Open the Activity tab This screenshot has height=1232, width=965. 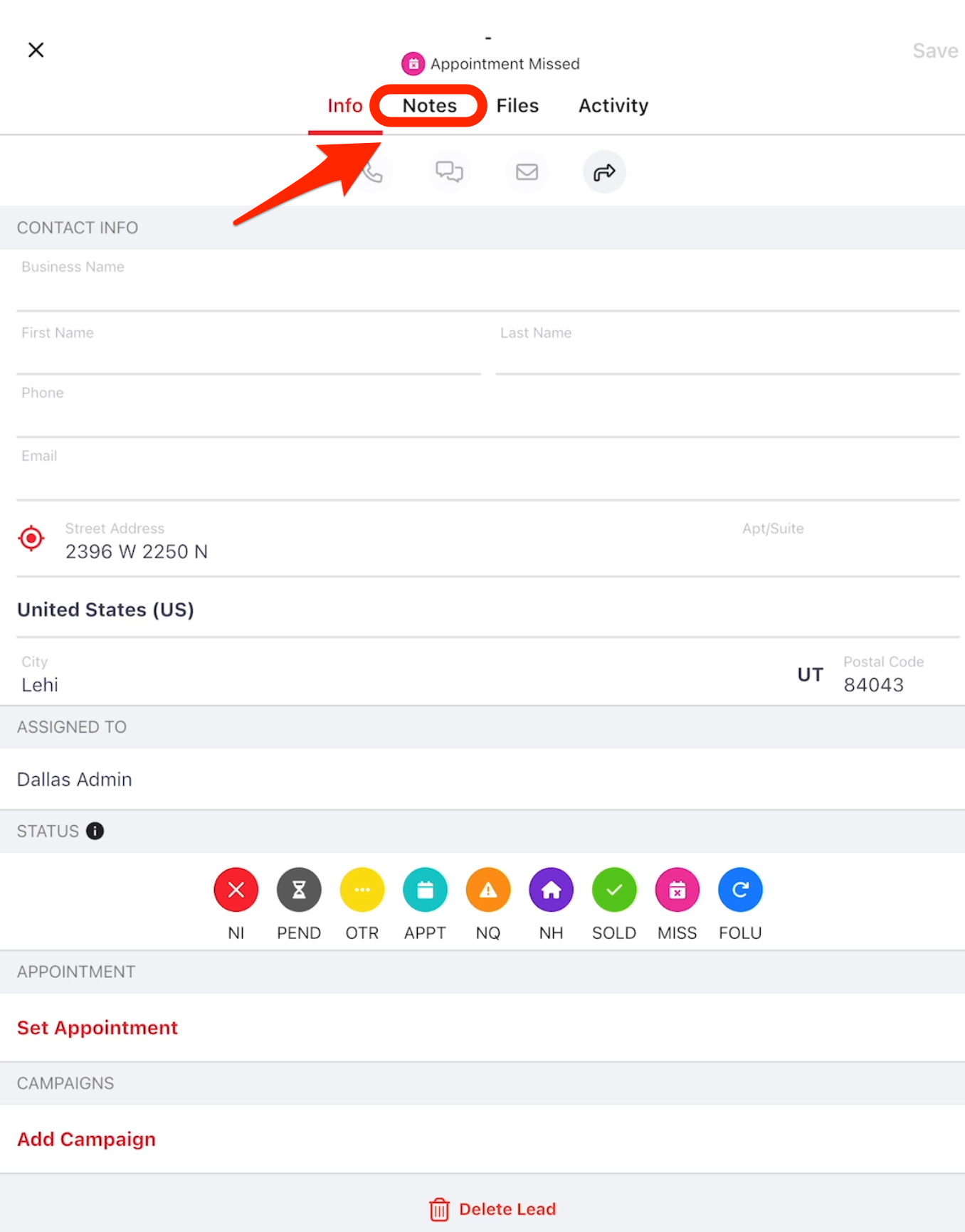613,106
